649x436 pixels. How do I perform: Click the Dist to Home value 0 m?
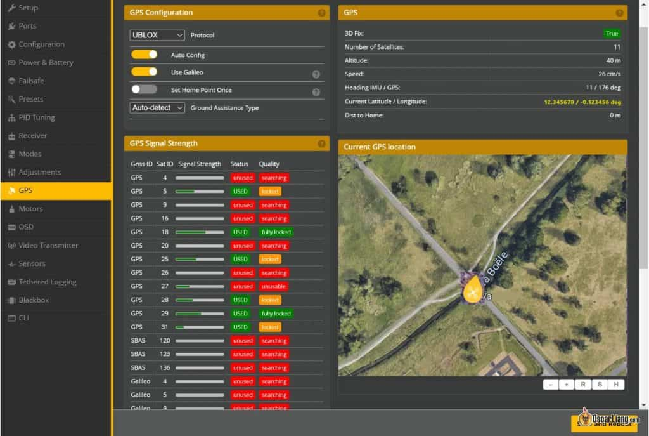click(x=615, y=115)
